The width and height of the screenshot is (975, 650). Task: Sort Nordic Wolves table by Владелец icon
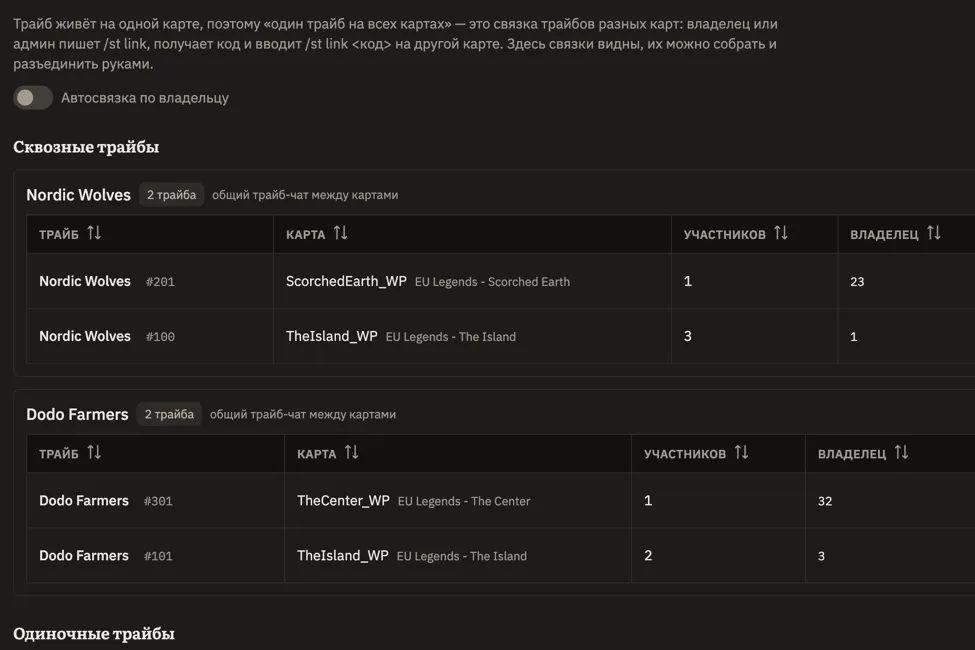point(933,233)
